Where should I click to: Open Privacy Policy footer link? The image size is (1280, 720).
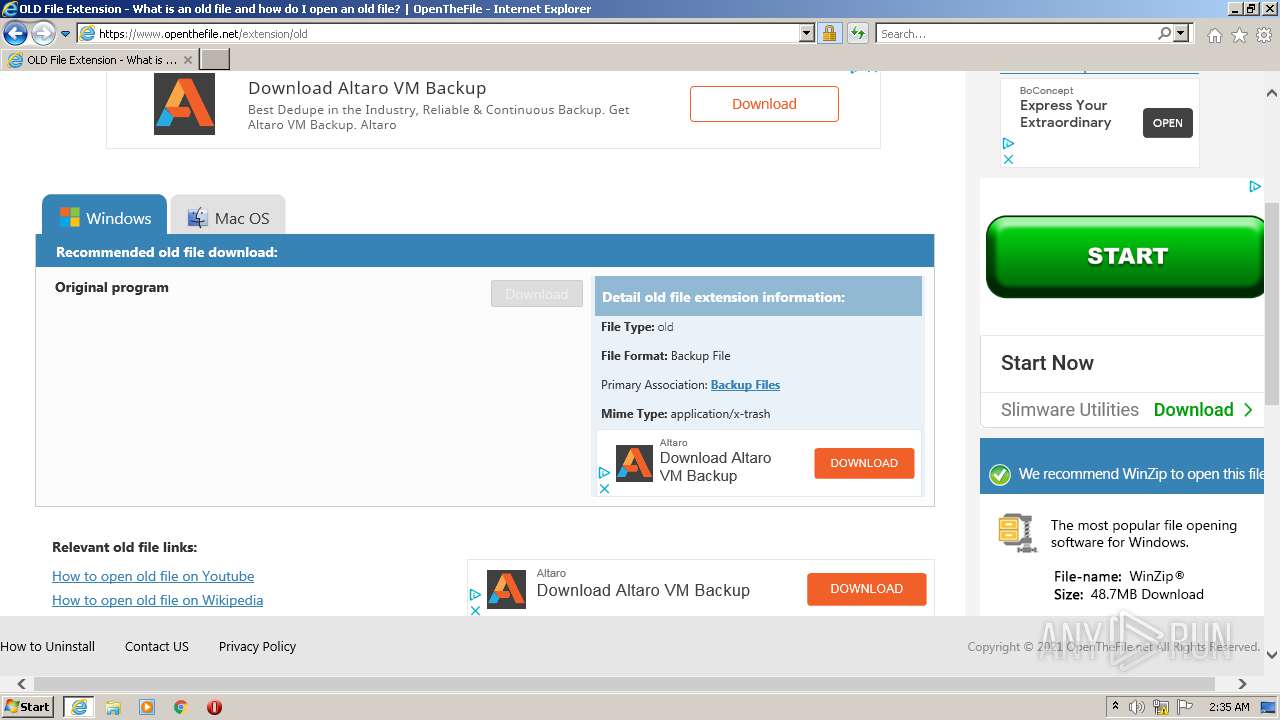pyautogui.click(x=257, y=646)
